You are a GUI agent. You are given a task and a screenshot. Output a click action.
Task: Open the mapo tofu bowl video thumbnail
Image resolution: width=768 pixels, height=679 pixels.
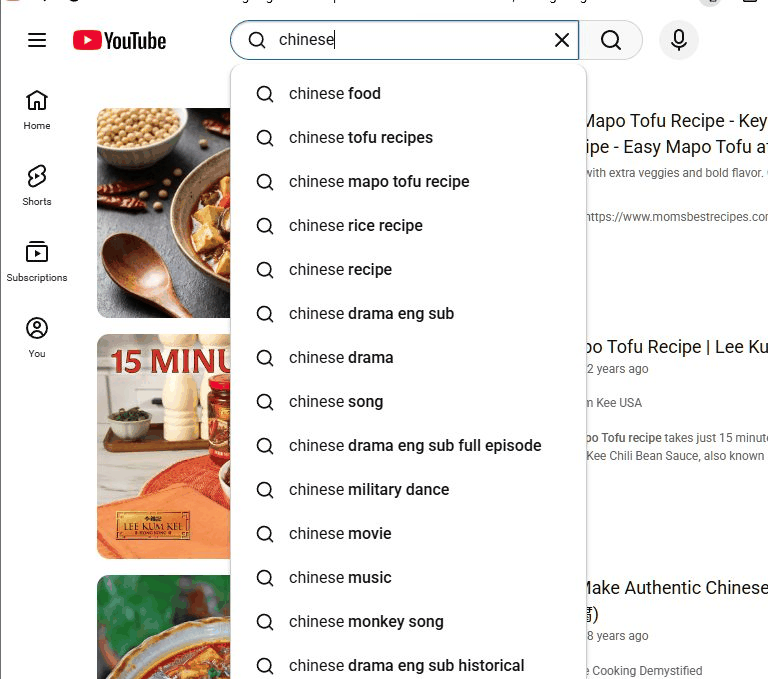click(x=164, y=213)
